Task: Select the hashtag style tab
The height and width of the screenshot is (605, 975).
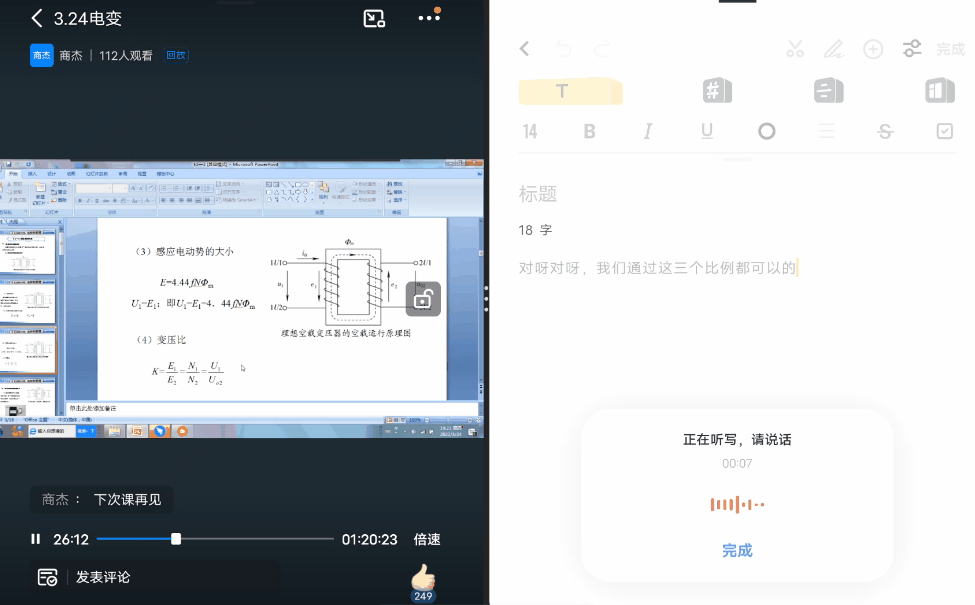Action: 717,91
